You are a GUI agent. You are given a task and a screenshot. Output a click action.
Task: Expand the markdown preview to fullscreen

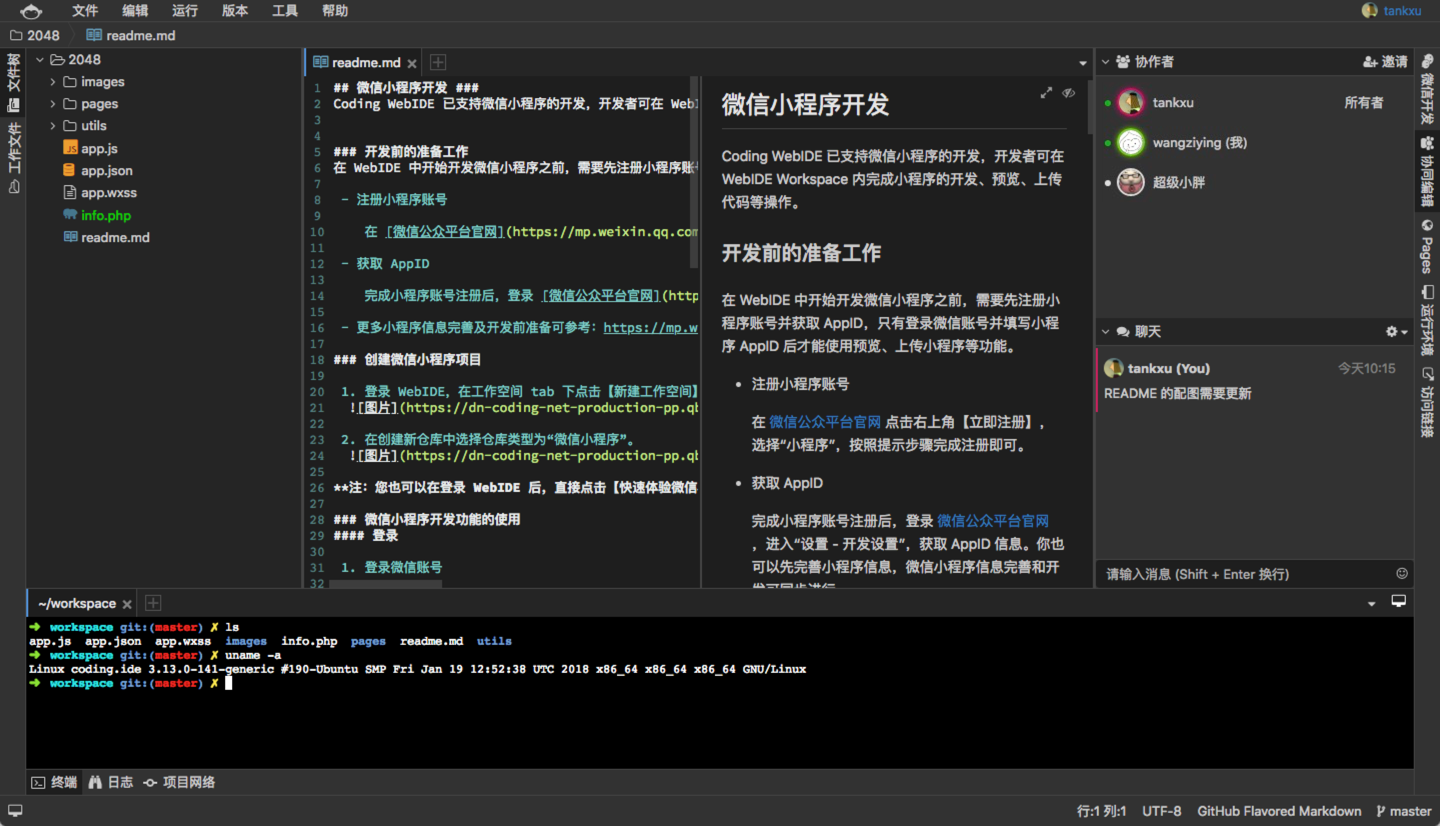[x=1046, y=91]
